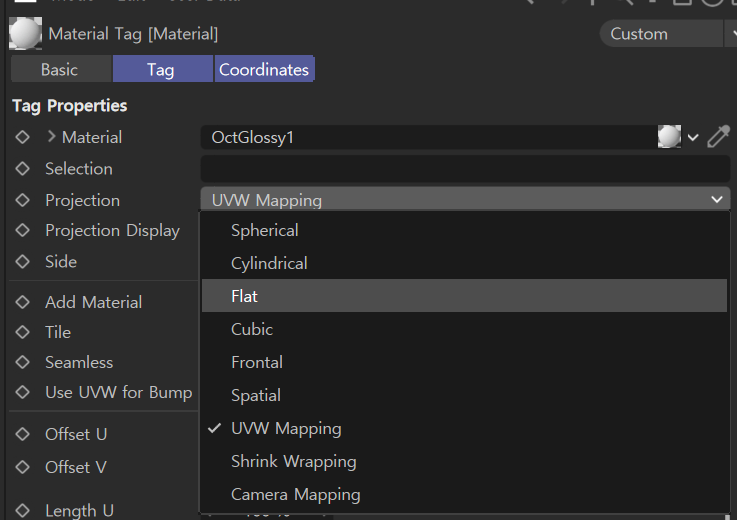Click the Material Tag sphere icon in header
This screenshot has height=520, width=737.
25,34
